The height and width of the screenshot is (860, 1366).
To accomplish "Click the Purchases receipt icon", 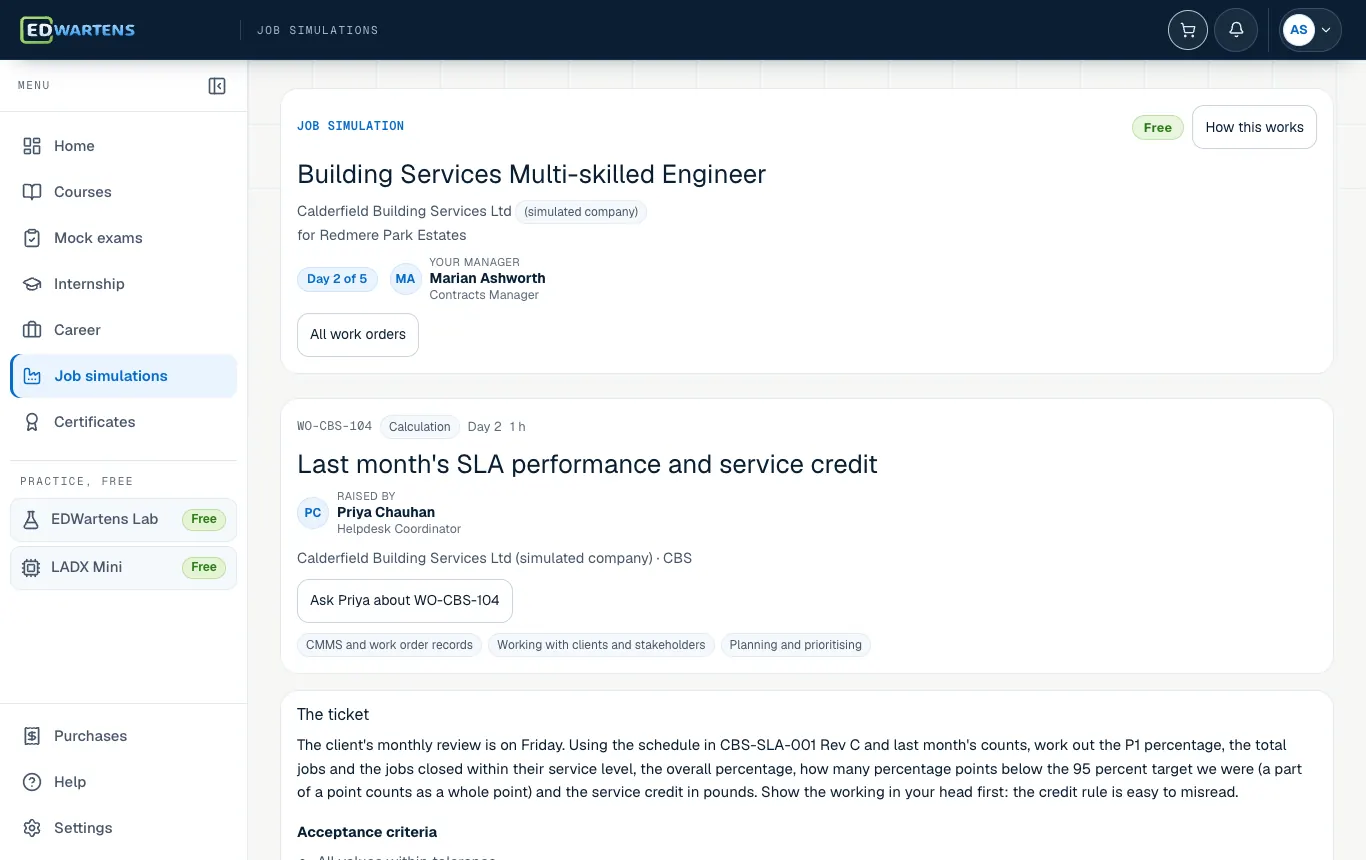I will pyautogui.click(x=32, y=736).
